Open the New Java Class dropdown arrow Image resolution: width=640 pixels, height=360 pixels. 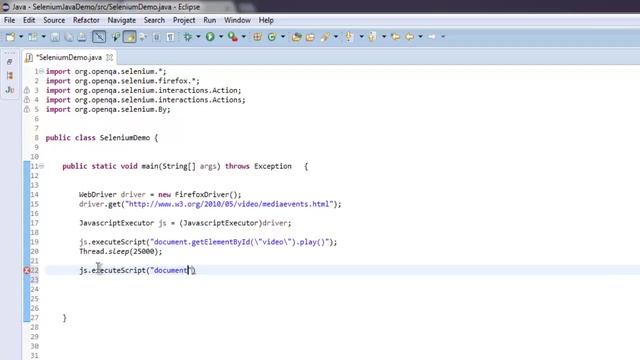click(283, 37)
